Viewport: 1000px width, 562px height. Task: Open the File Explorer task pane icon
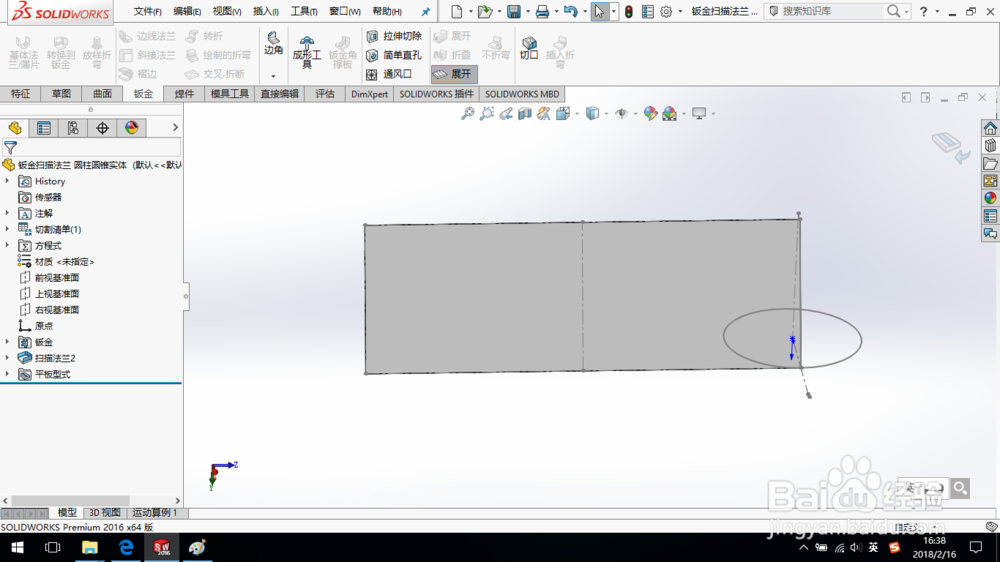point(990,164)
